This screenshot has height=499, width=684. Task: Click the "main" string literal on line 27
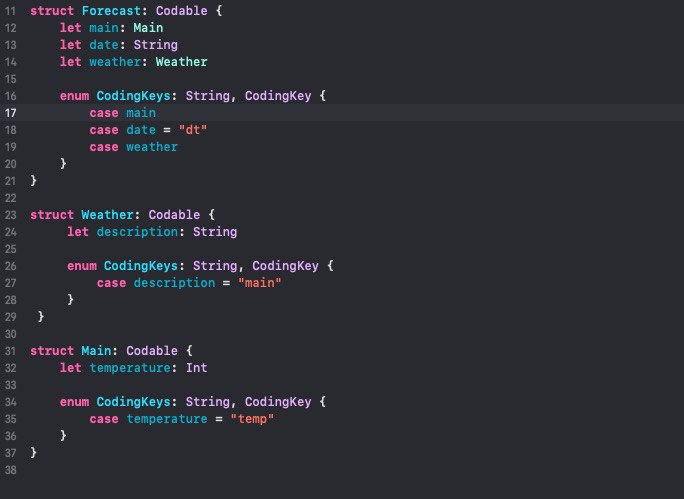tap(260, 283)
